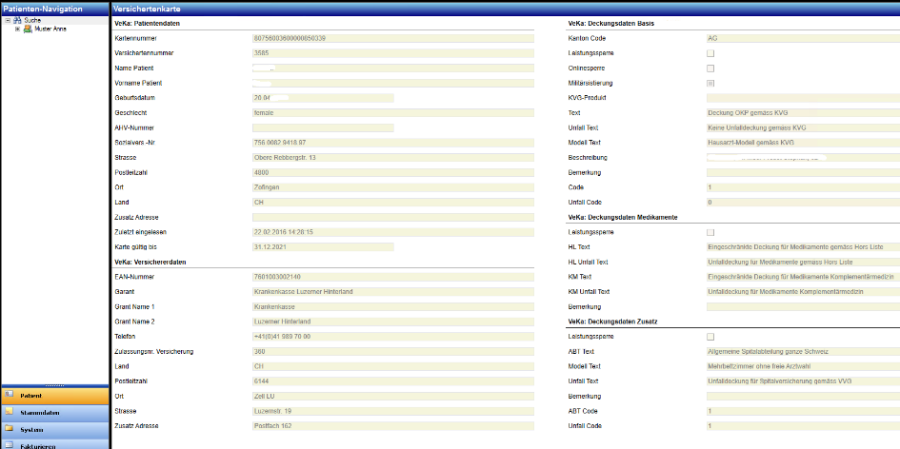Viewport: 900px width, 449px height.
Task: Click the Vorname Patient field
Action: pyautogui.click(x=393, y=83)
